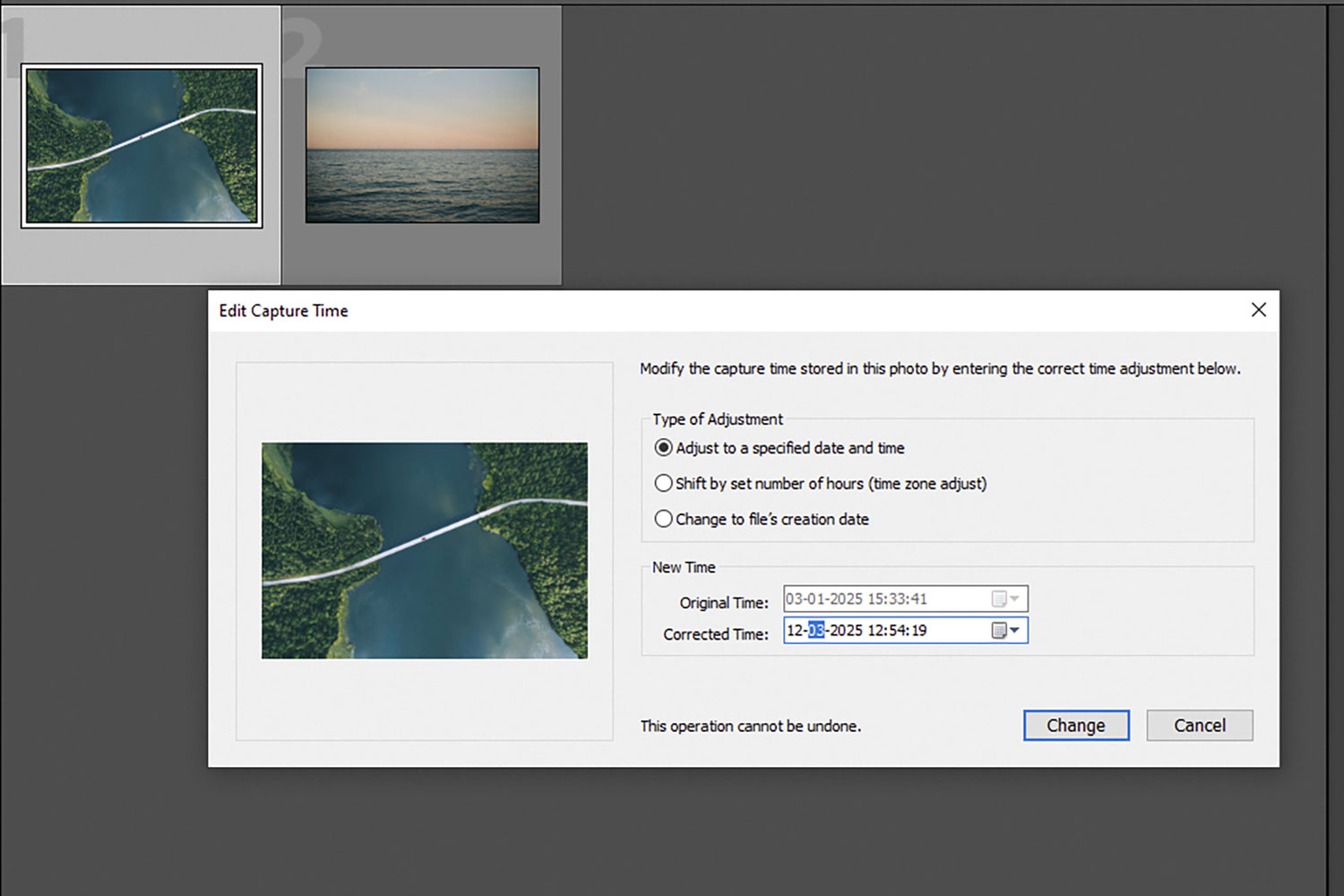Expand the Corrected Time dropdown arrow
The image size is (1344, 896).
point(1015,631)
